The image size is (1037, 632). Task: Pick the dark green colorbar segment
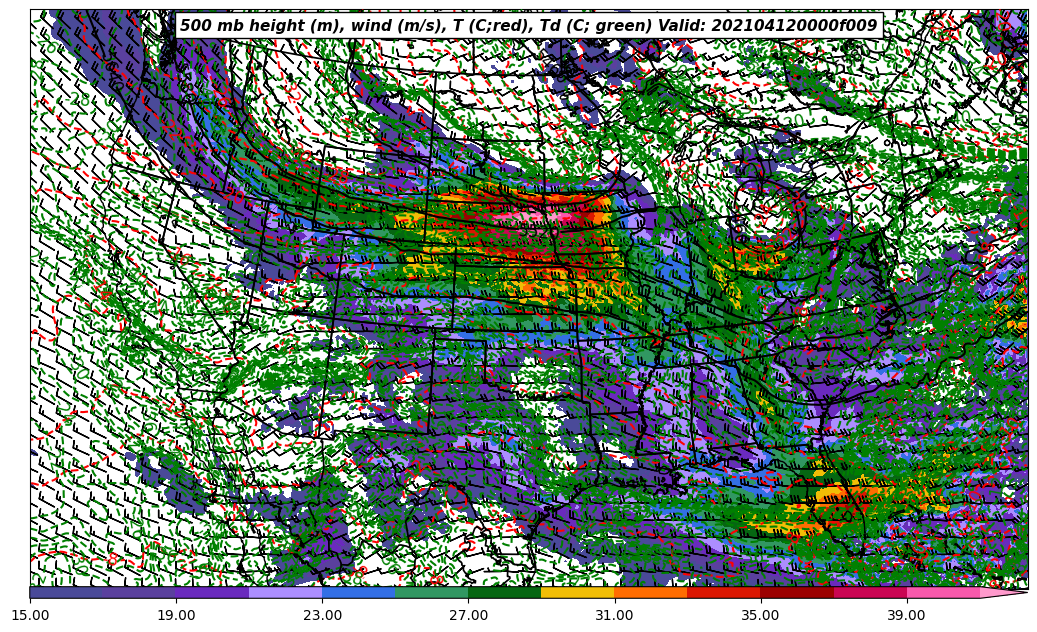coord(504,592)
